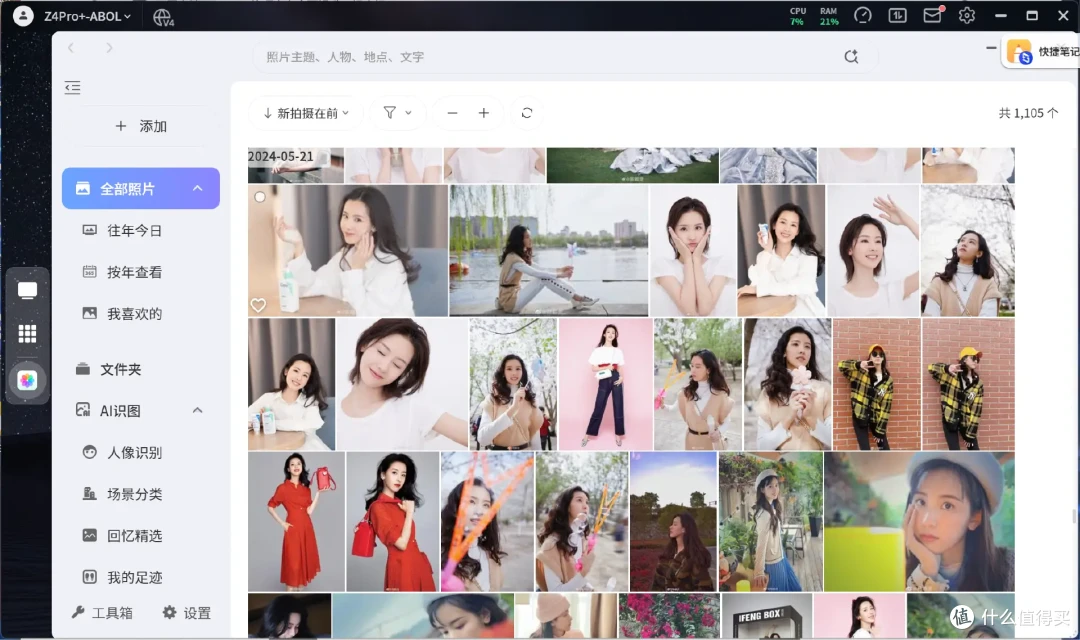Open the app grid icon in dock
Viewport: 1080px width, 640px height.
(x=28, y=334)
